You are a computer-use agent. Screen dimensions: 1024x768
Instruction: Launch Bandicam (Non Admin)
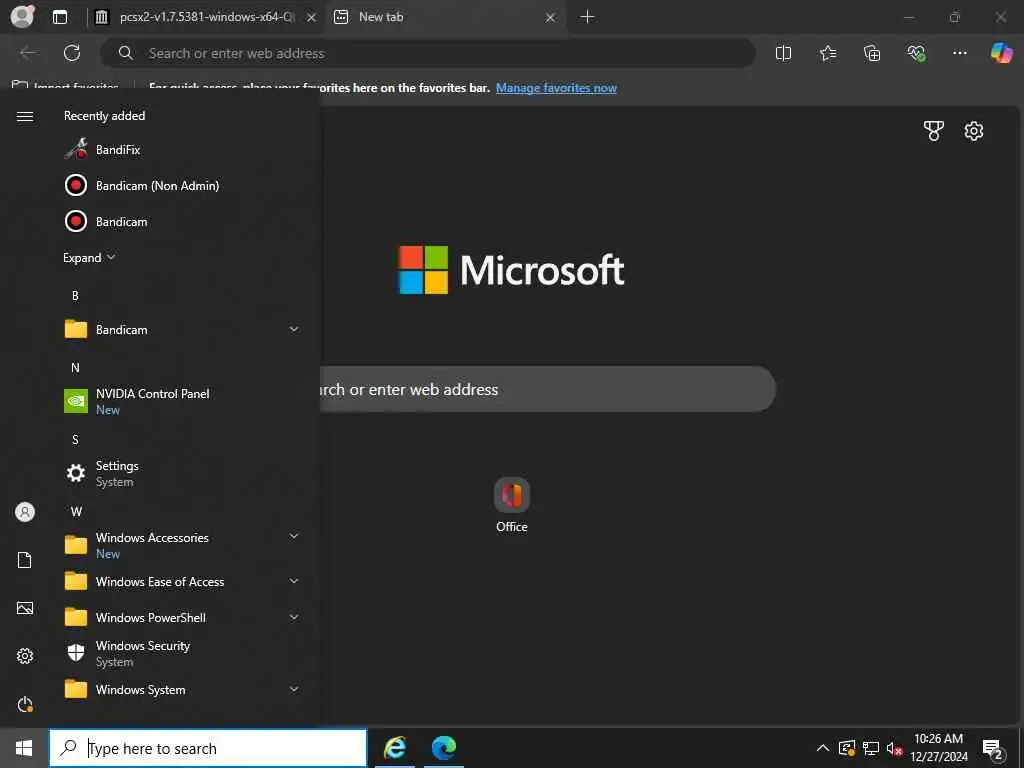tap(181, 185)
